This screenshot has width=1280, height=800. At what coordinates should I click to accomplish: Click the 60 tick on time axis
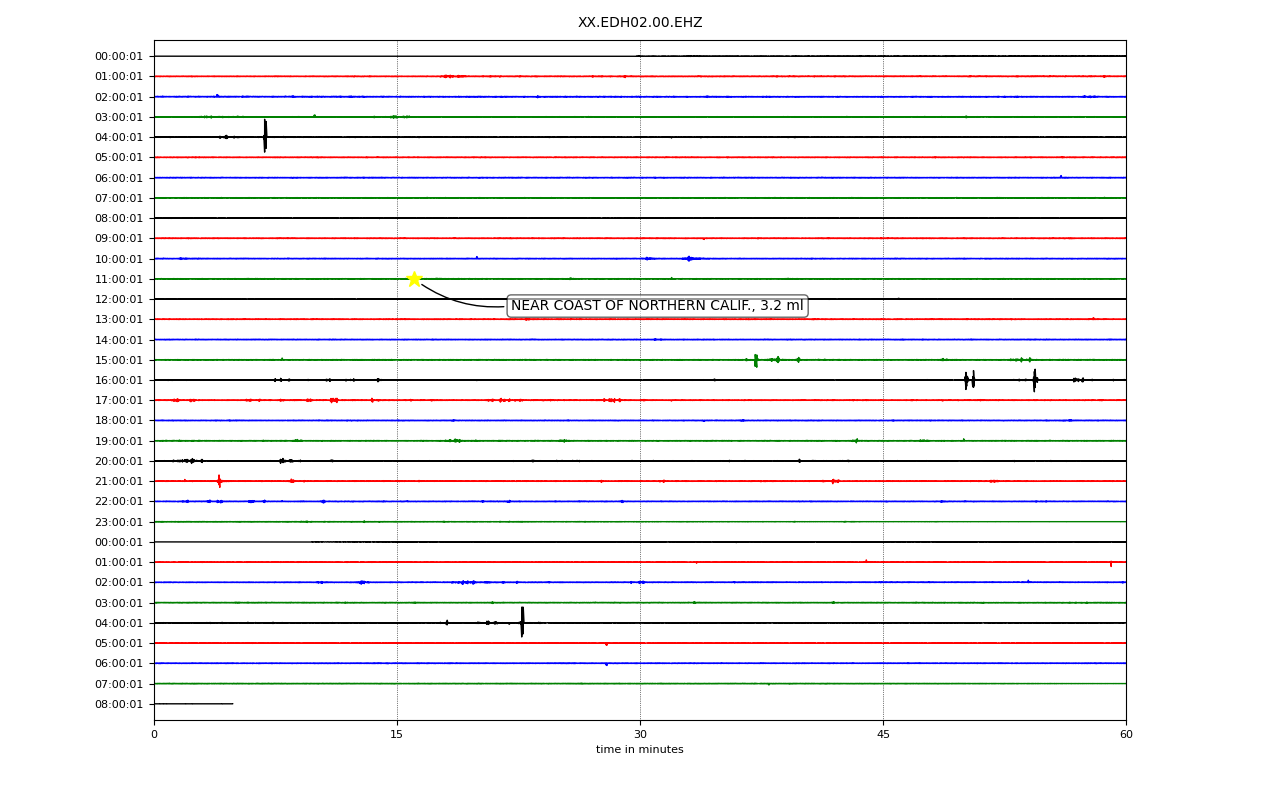(x=1126, y=735)
